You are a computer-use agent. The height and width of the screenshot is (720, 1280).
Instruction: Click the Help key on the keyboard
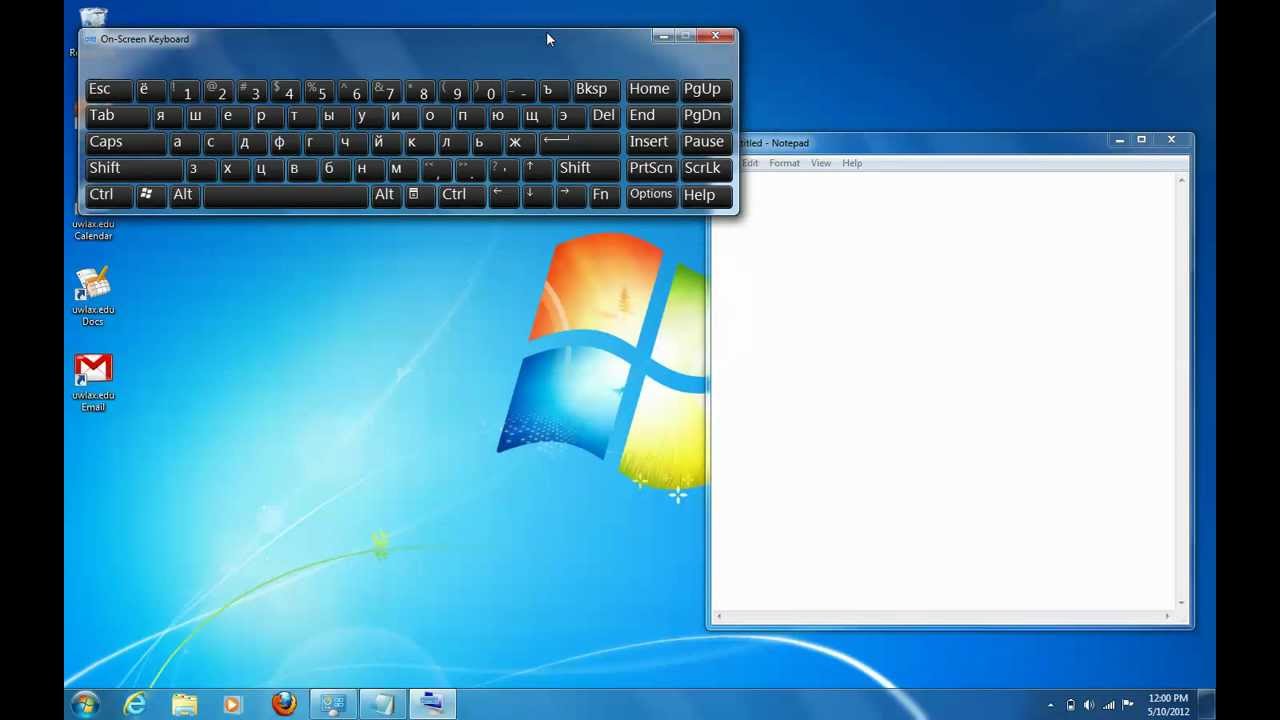[x=706, y=195]
